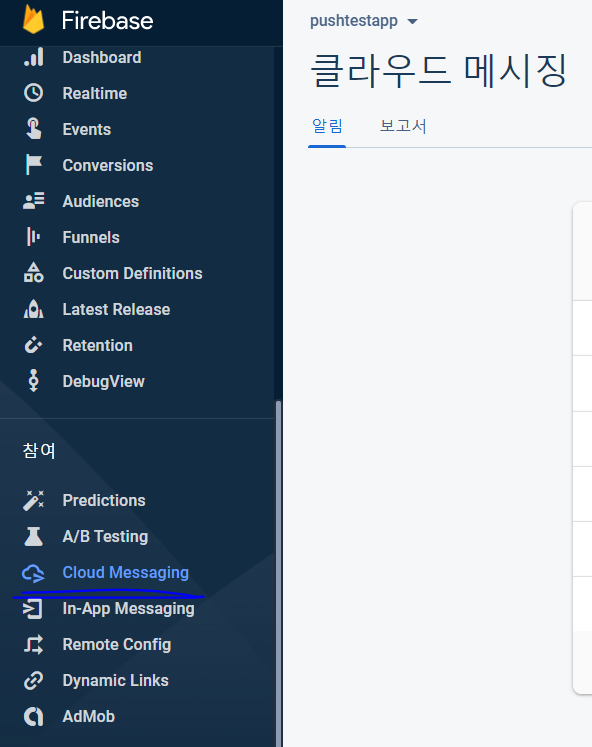Image resolution: width=592 pixels, height=747 pixels.
Task: Click the Funnels bars icon
Action: pyautogui.click(x=33, y=237)
